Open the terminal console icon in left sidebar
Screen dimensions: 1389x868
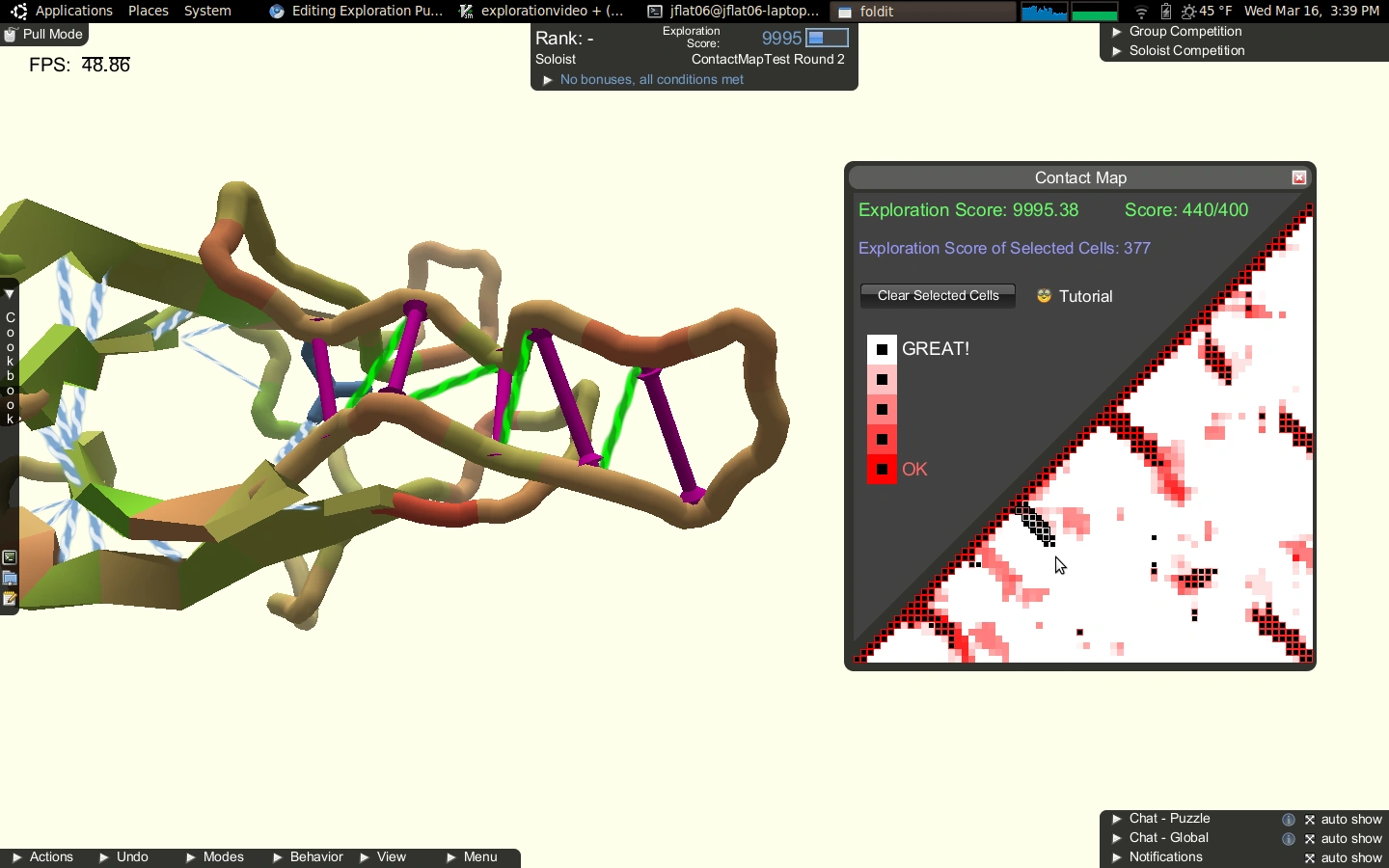click(10, 558)
